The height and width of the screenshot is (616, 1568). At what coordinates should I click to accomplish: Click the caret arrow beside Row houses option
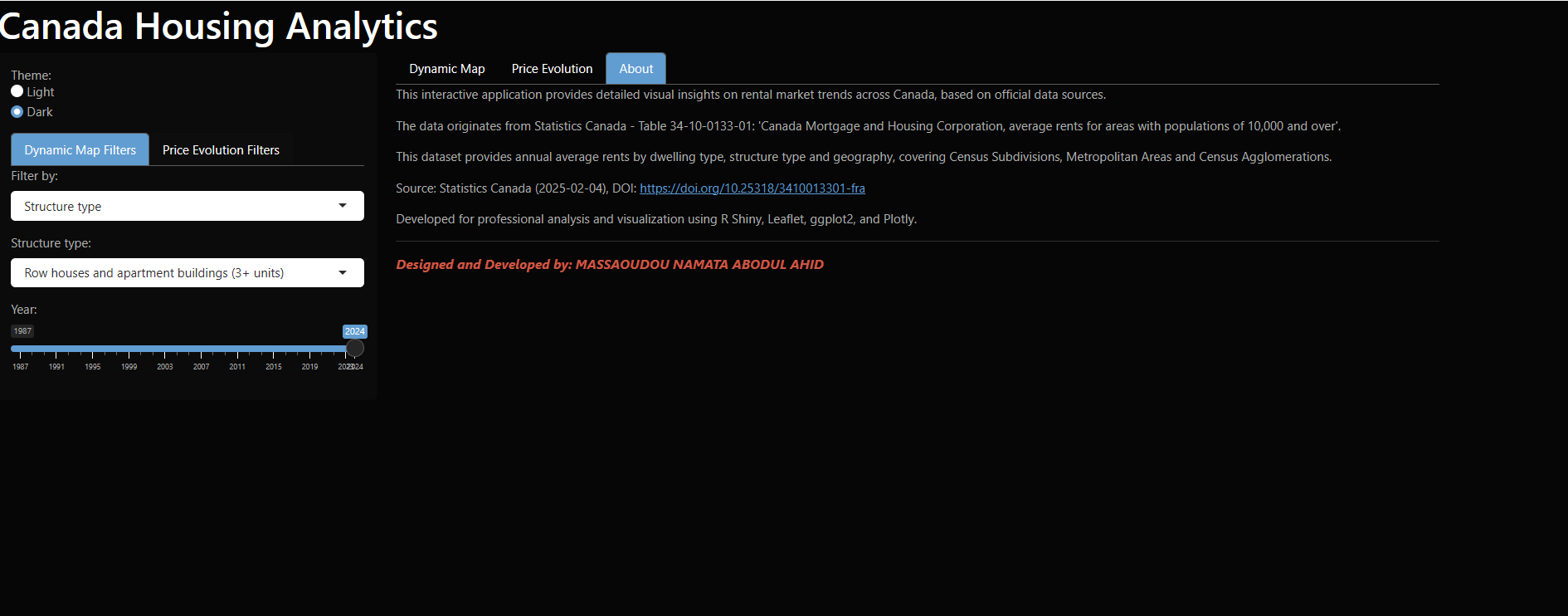pyautogui.click(x=343, y=273)
